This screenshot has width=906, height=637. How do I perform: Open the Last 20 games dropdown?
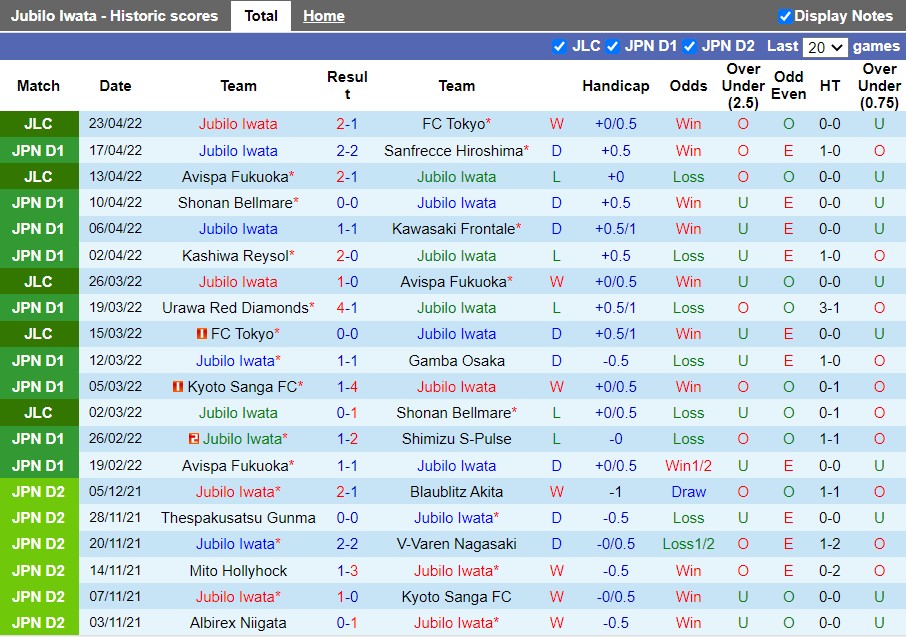click(x=825, y=47)
